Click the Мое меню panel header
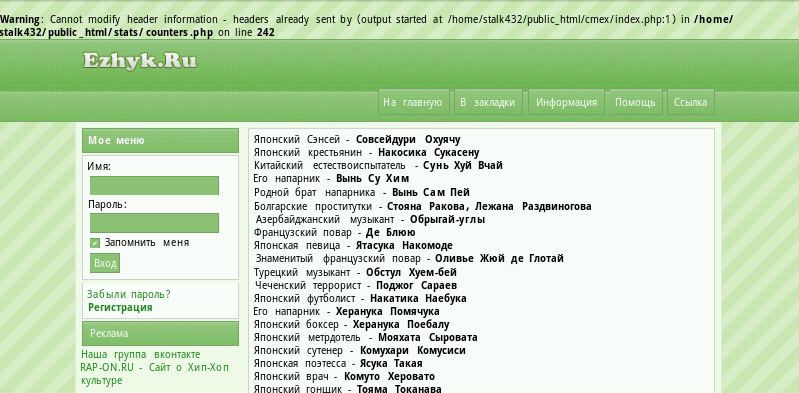Image resolution: width=799 pixels, height=393 pixels. click(x=161, y=141)
